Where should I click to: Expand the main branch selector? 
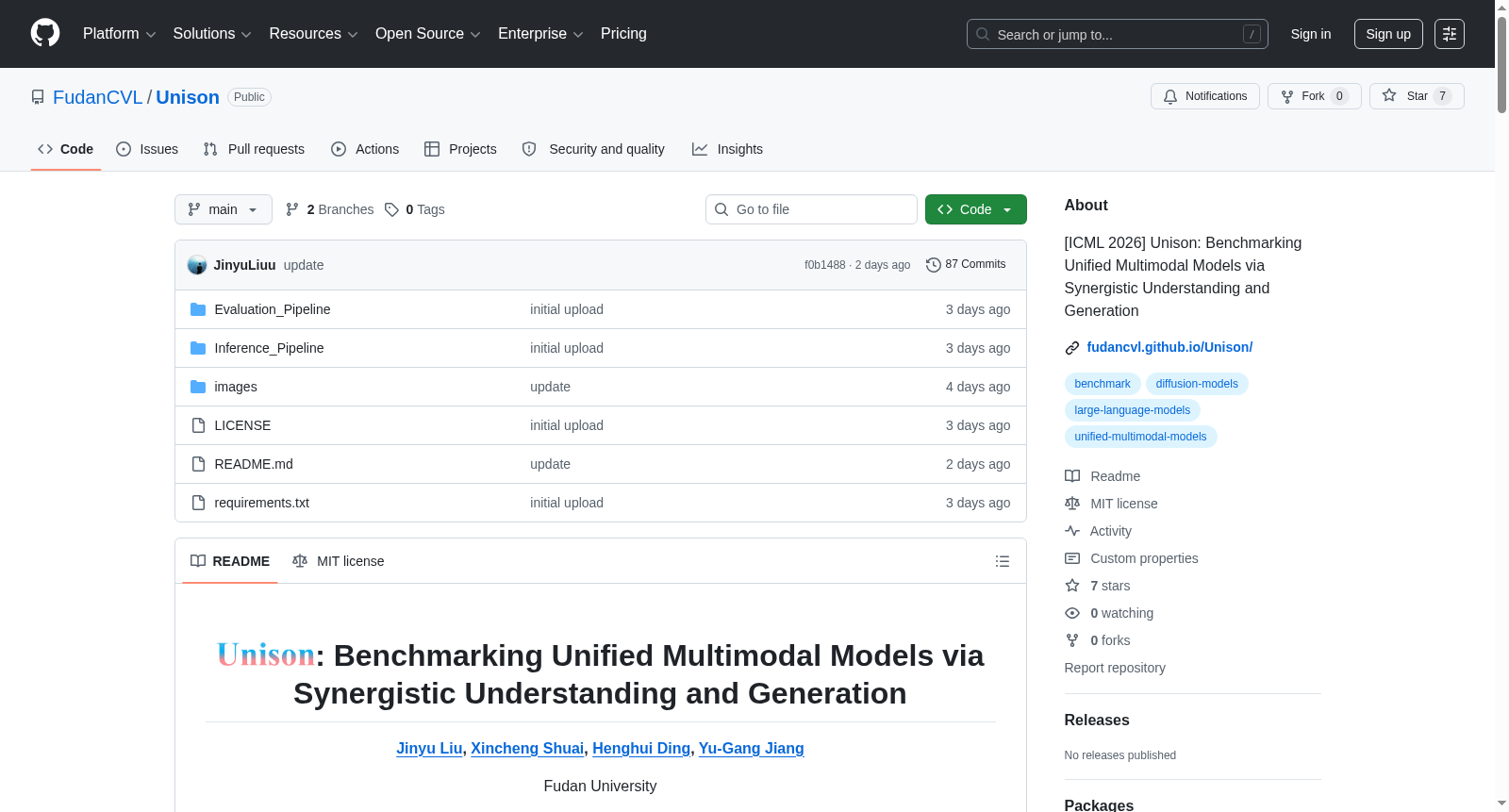pos(224,209)
